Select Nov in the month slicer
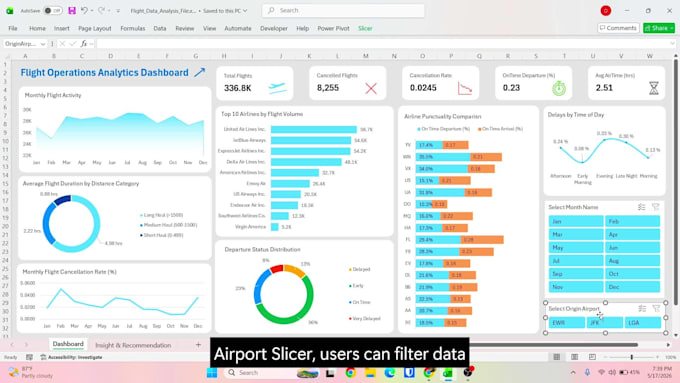The image size is (680, 383). [575, 287]
